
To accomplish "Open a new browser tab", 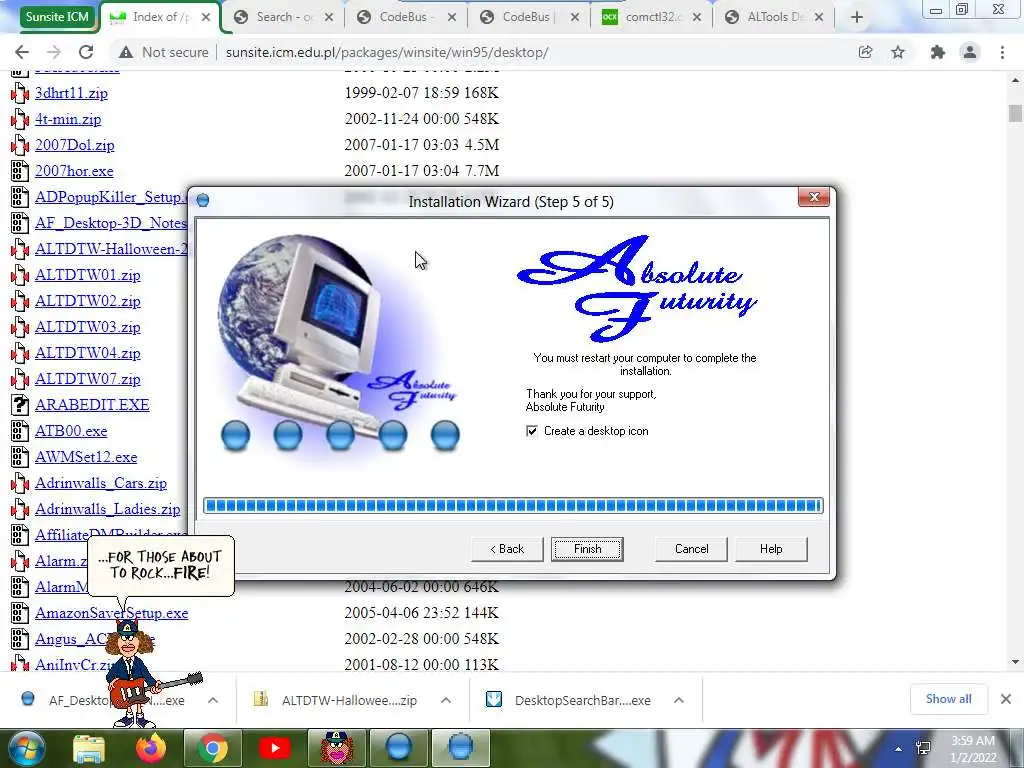I will (x=857, y=17).
